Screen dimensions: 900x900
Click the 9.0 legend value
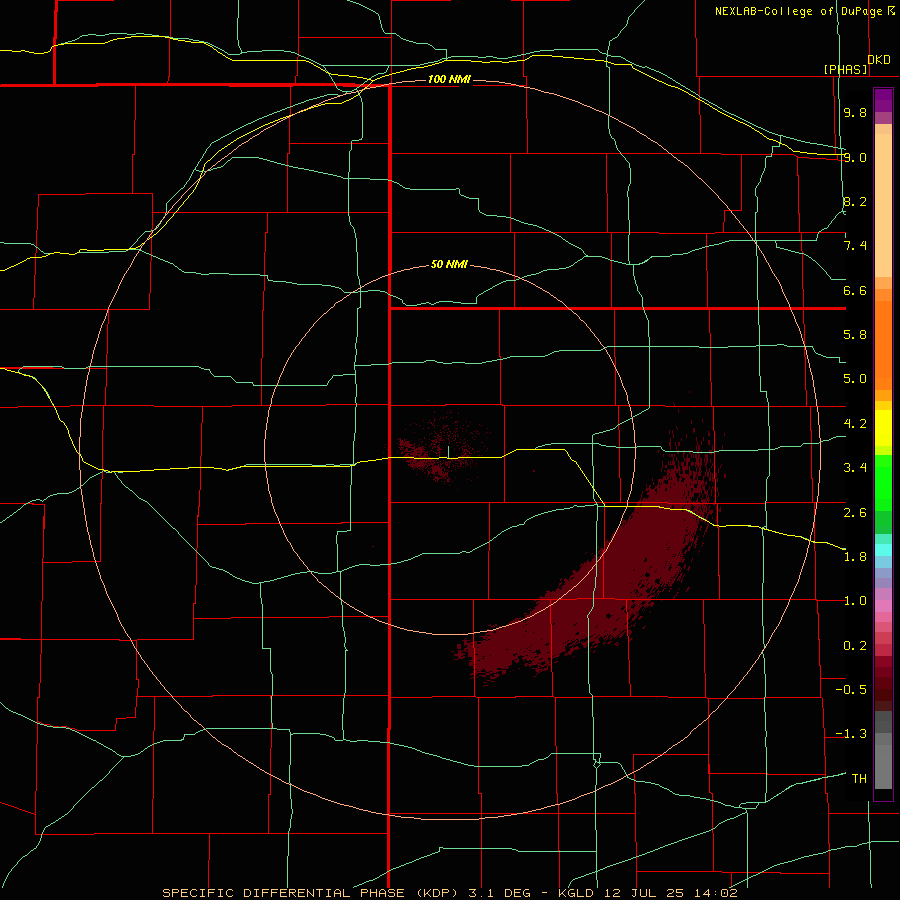point(855,157)
